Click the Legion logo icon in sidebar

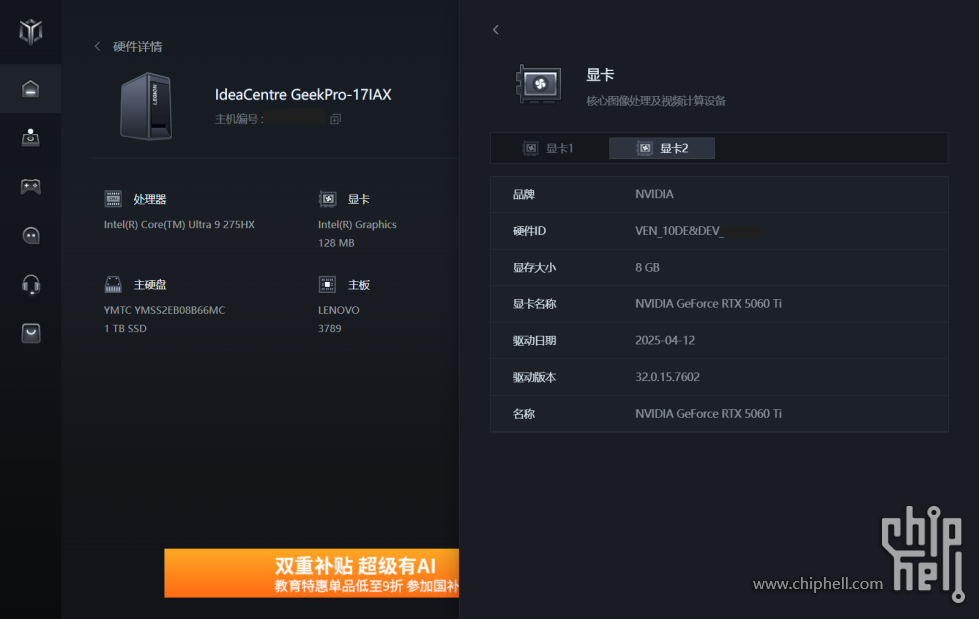[31, 31]
